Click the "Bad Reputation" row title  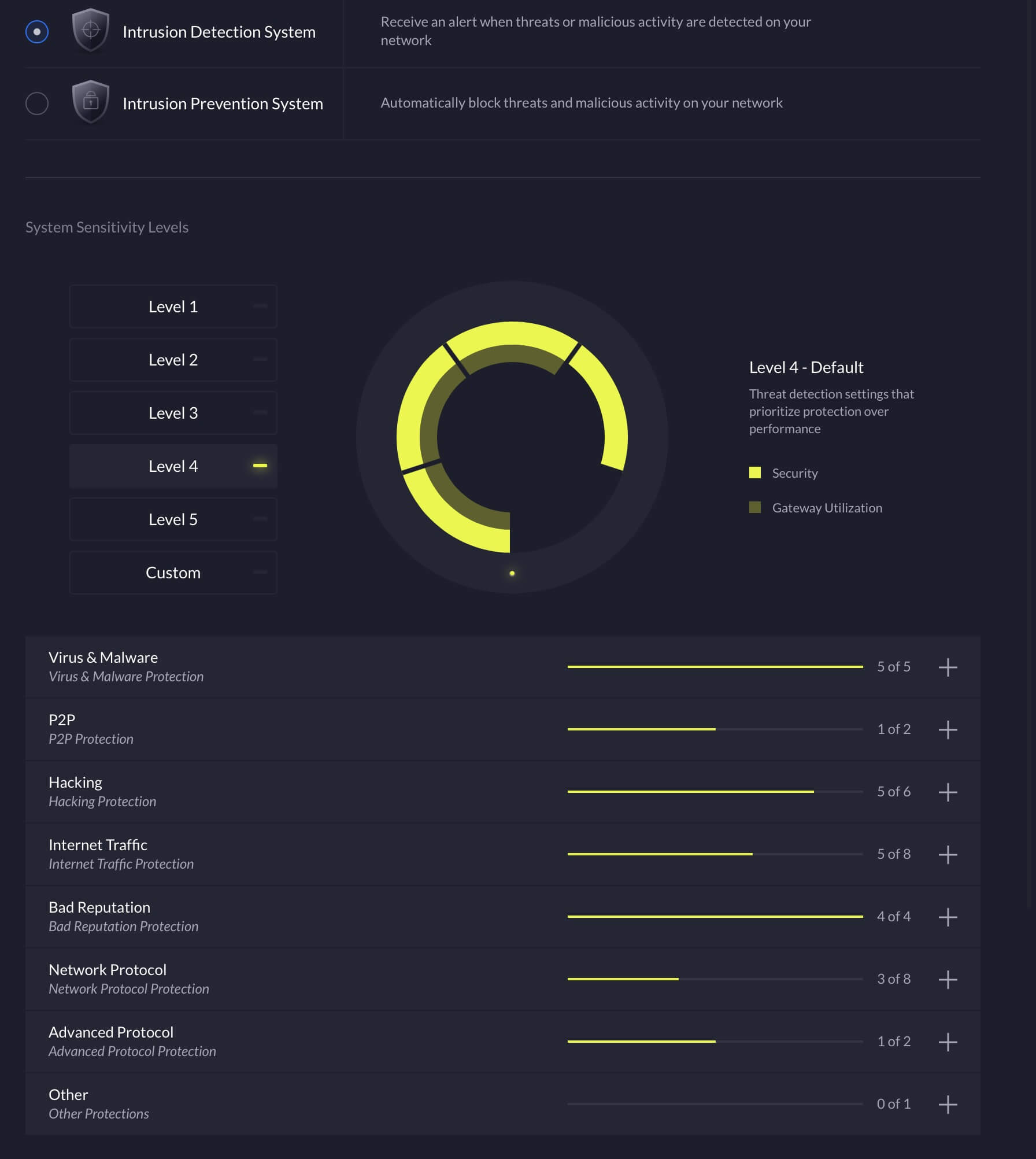click(x=99, y=907)
